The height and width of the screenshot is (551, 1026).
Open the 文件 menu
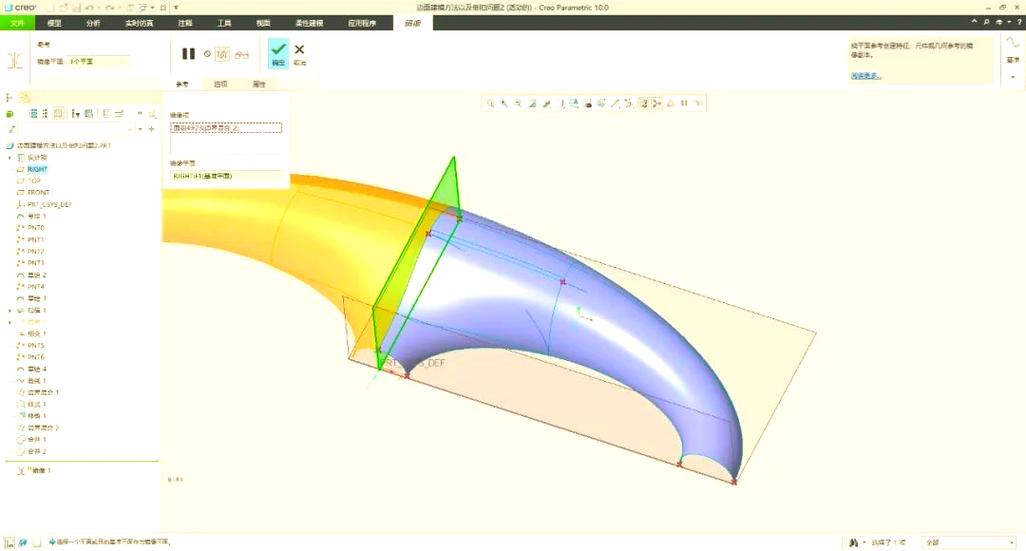tap(17, 22)
